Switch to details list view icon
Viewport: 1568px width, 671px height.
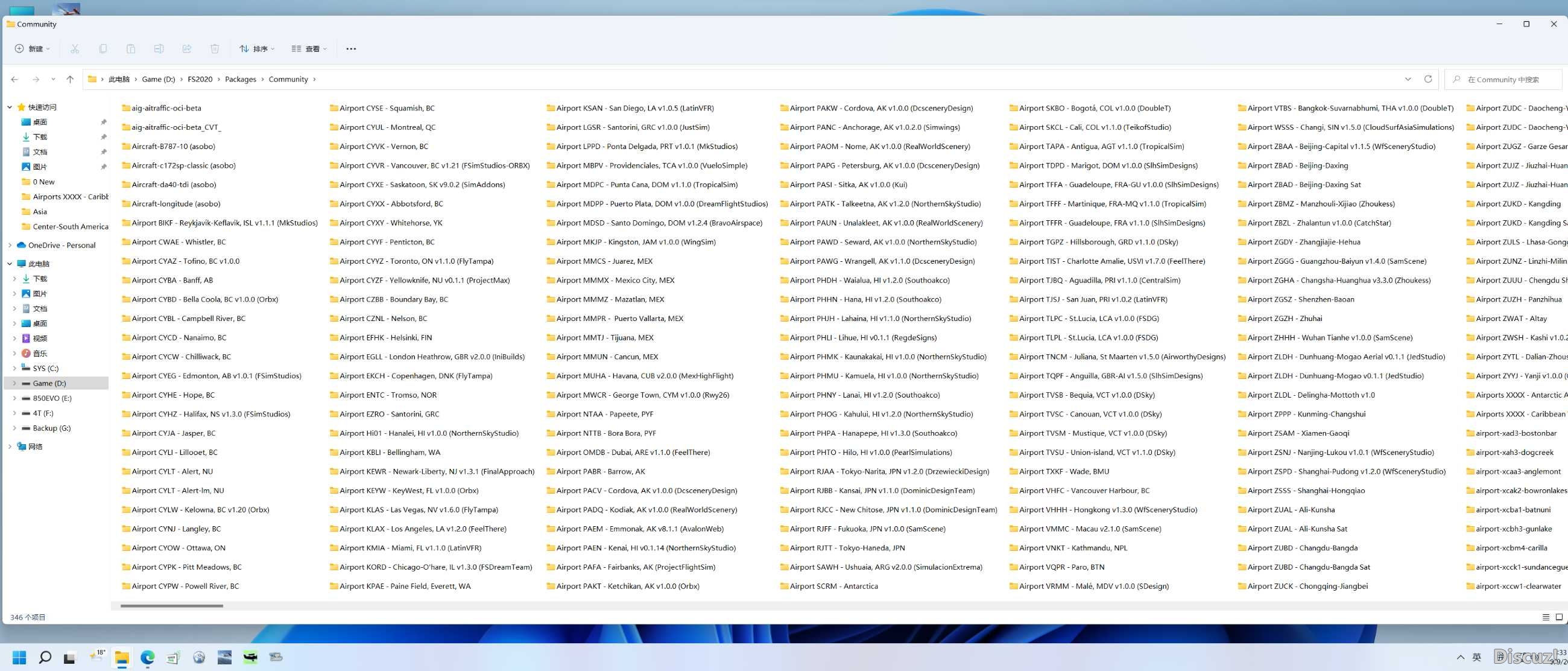tap(1546, 617)
